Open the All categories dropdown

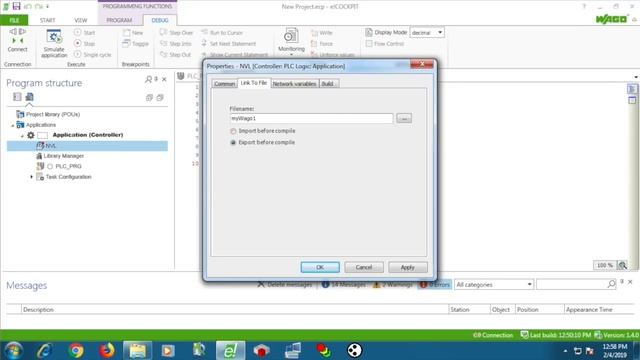(494, 284)
